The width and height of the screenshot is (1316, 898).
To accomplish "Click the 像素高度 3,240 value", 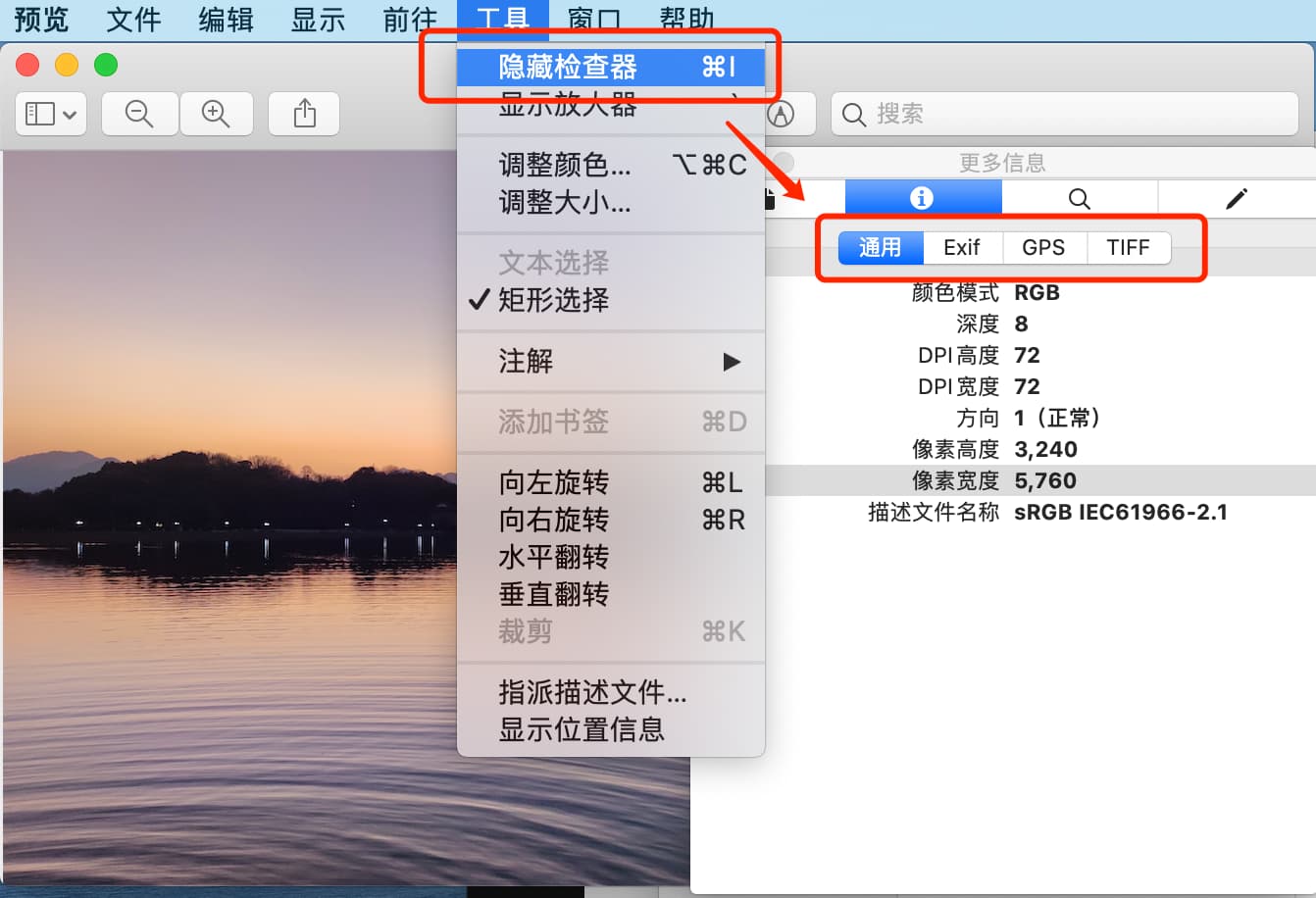I will (1046, 449).
